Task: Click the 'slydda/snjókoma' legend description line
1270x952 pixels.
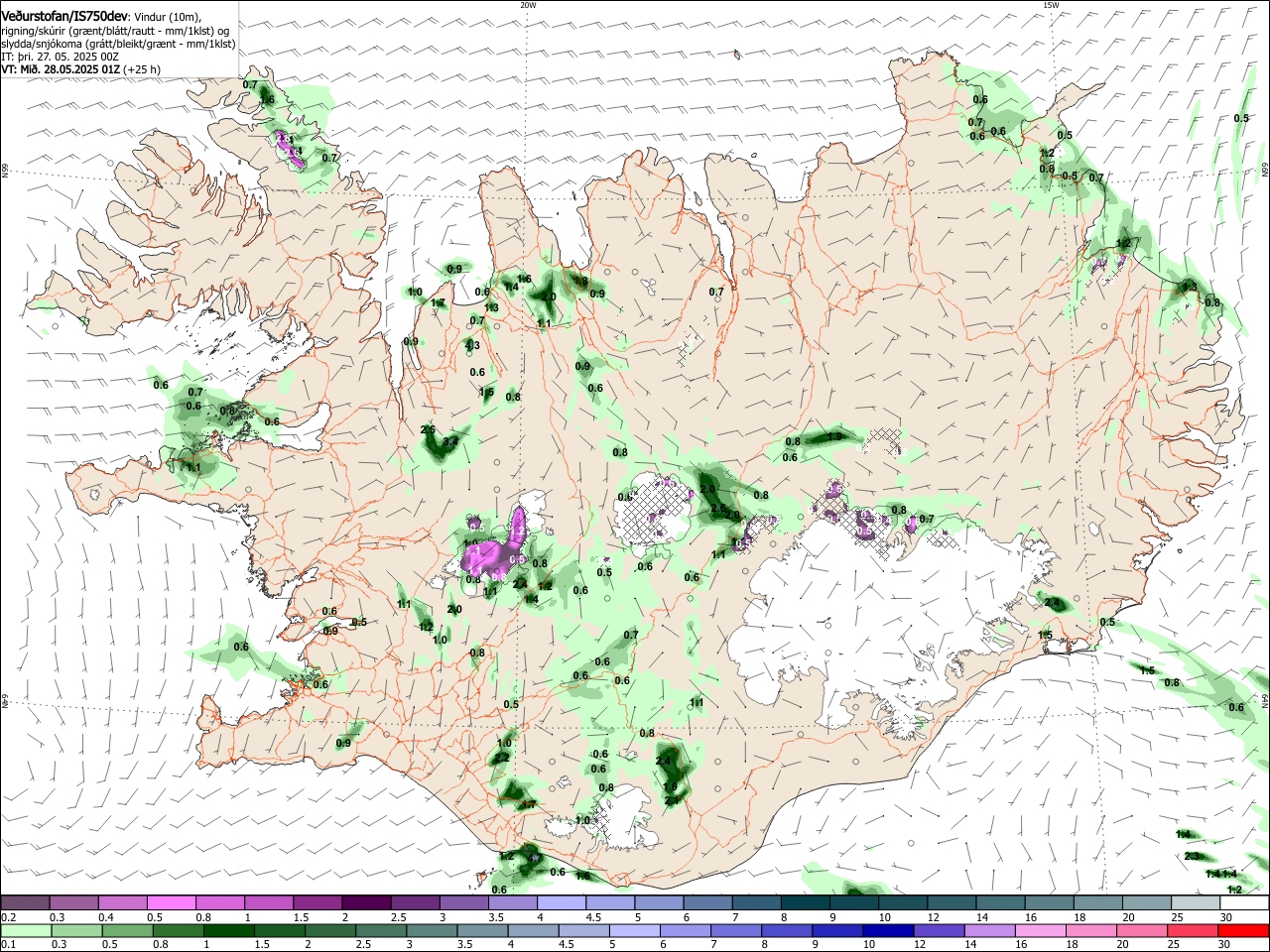Action: pyautogui.click(x=119, y=44)
